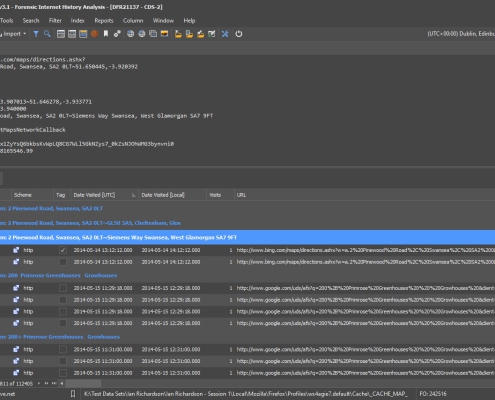This screenshot has width=495, height=400.
Task: Open the Filter menu
Action: (x=55, y=21)
